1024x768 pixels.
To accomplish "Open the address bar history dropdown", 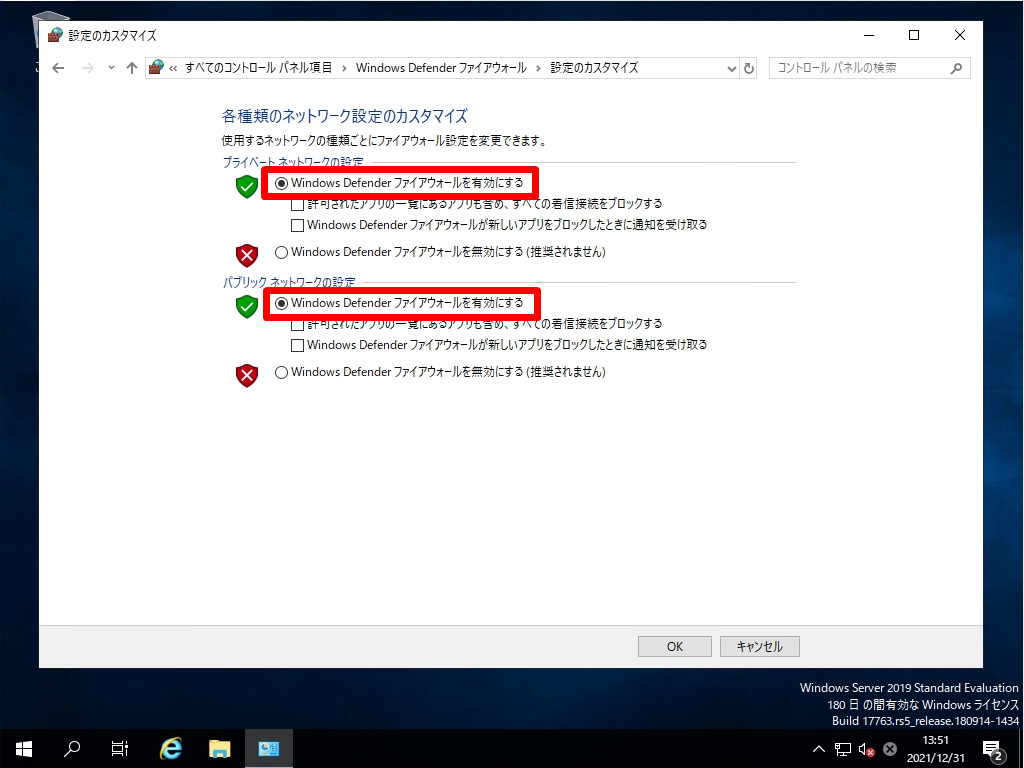I will click(x=731, y=68).
